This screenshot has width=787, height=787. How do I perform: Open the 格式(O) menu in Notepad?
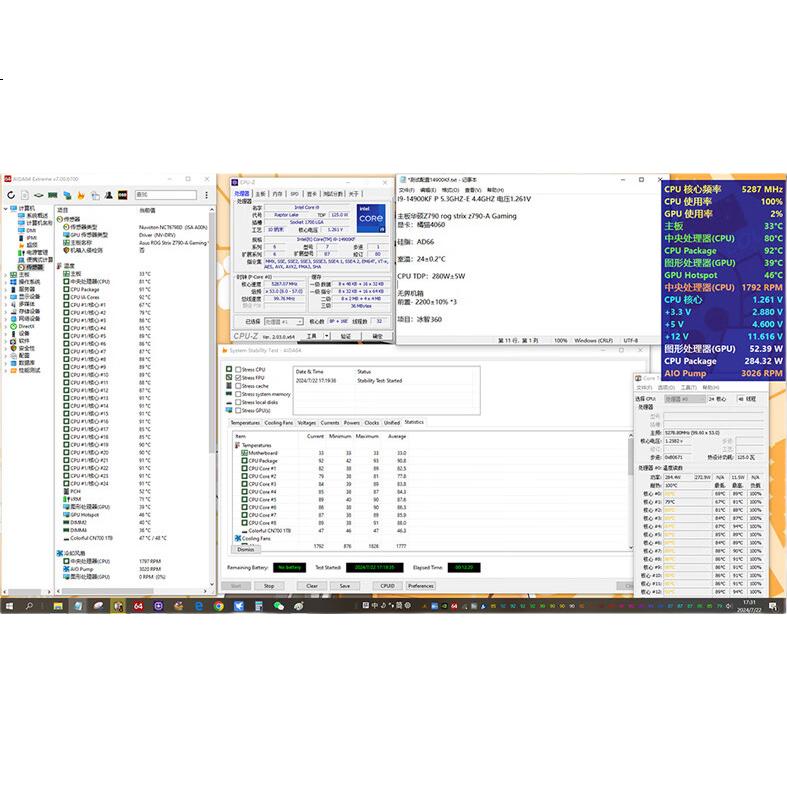tap(450, 190)
